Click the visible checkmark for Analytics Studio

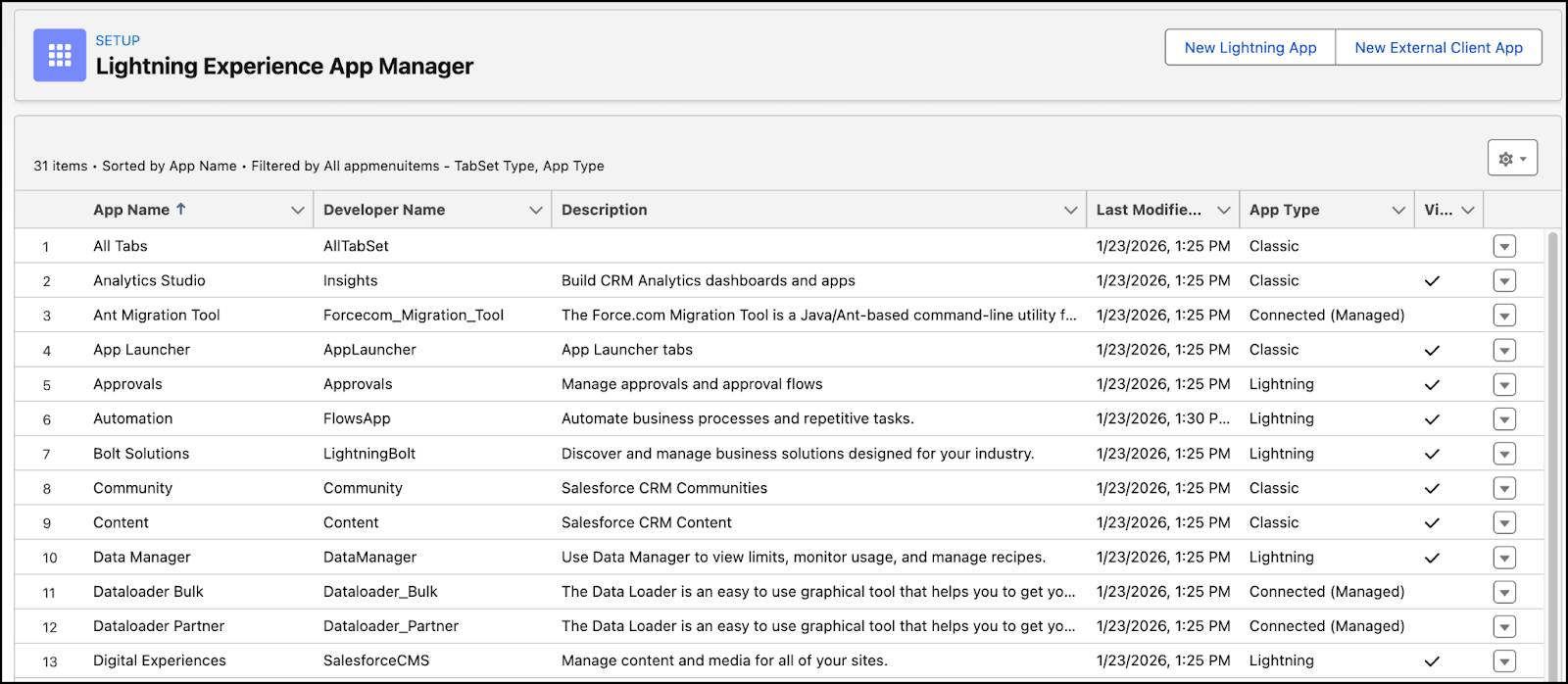click(1432, 281)
